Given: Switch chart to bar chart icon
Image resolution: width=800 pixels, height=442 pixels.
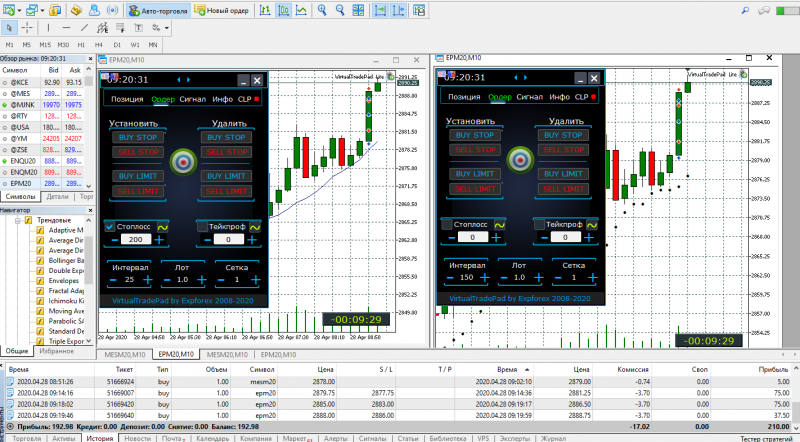Looking at the screenshot, I should [x=265, y=10].
